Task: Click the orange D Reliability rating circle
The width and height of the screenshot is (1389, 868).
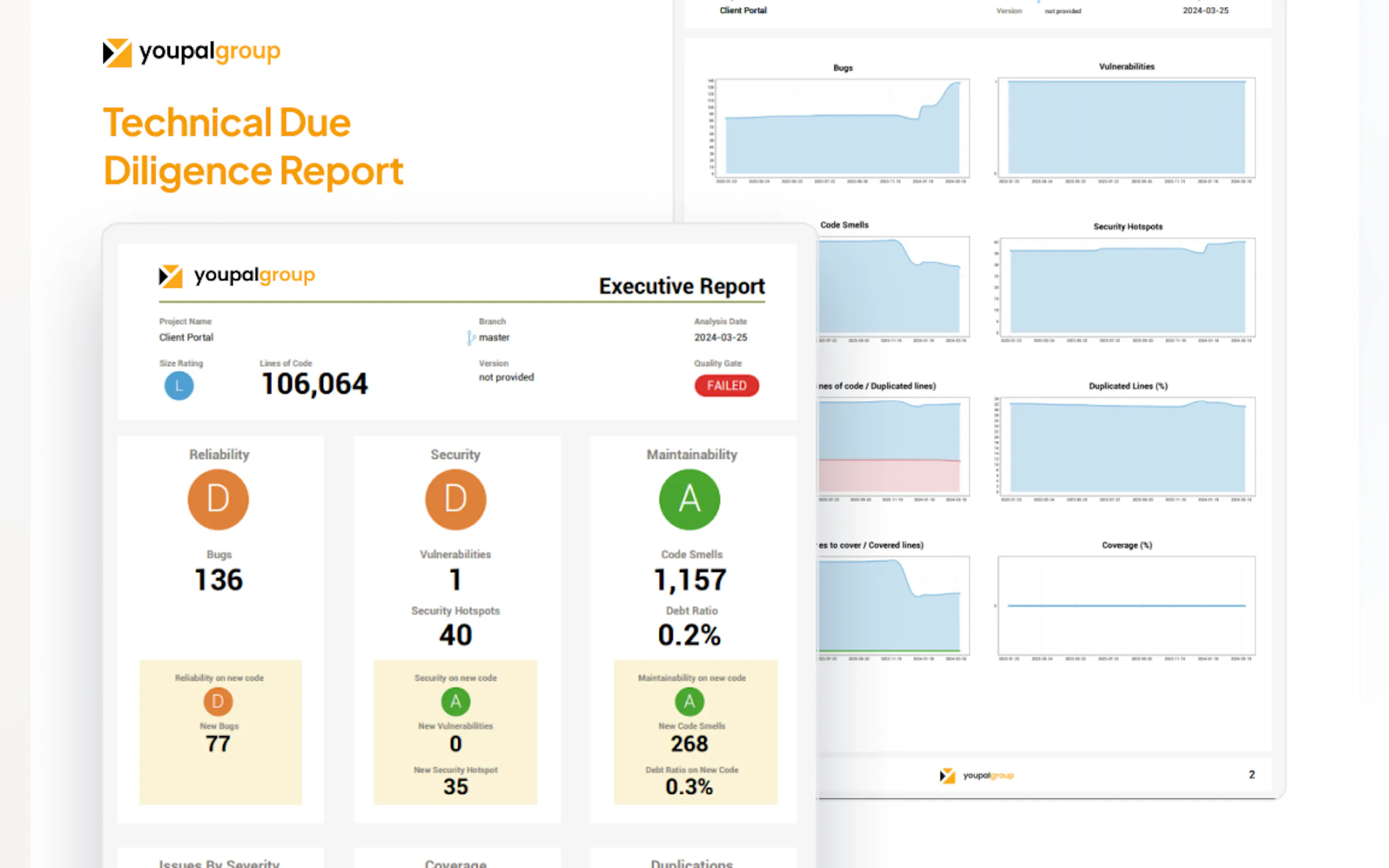Action: pos(218,499)
